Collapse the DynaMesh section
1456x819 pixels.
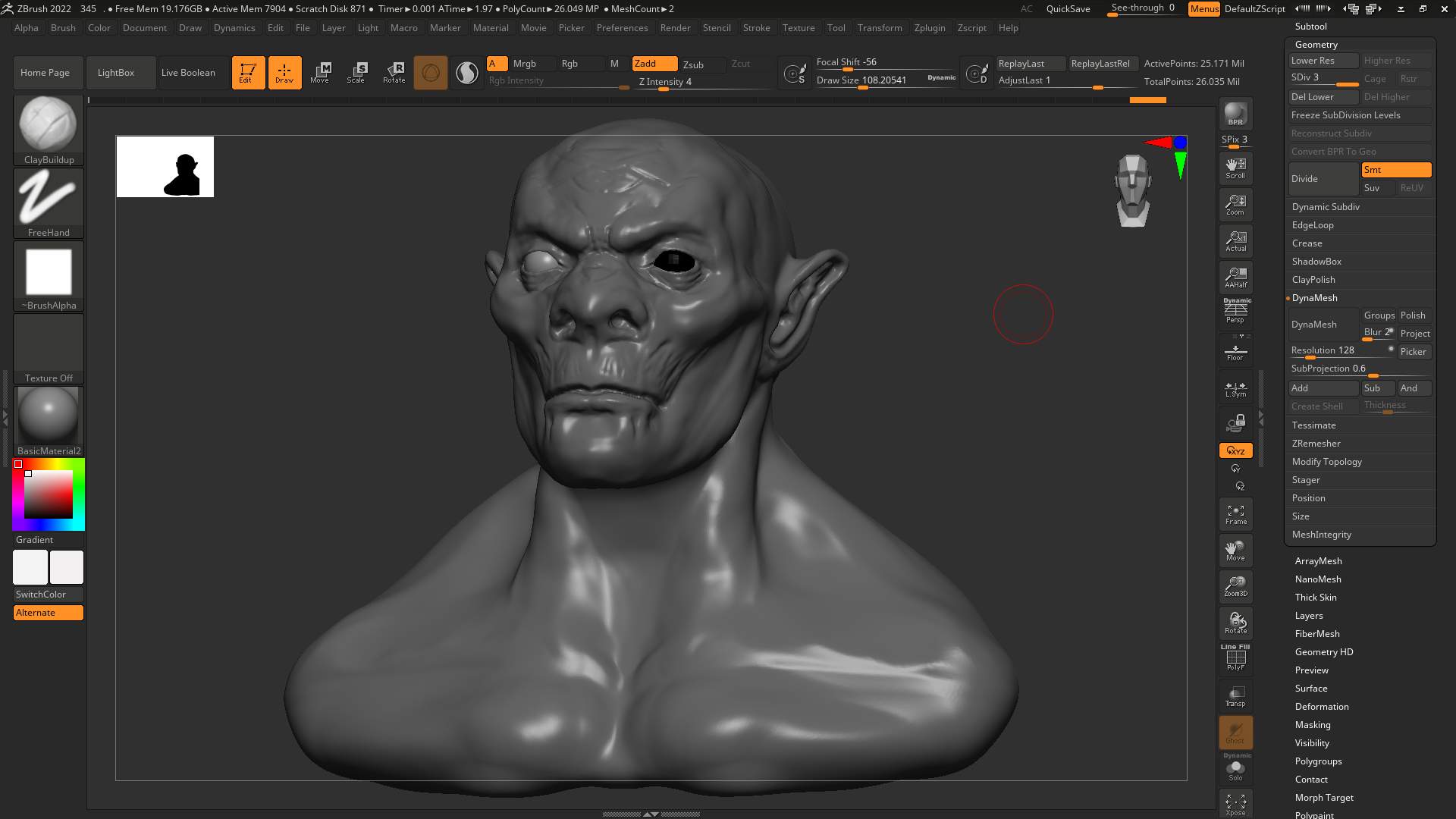(x=1315, y=298)
